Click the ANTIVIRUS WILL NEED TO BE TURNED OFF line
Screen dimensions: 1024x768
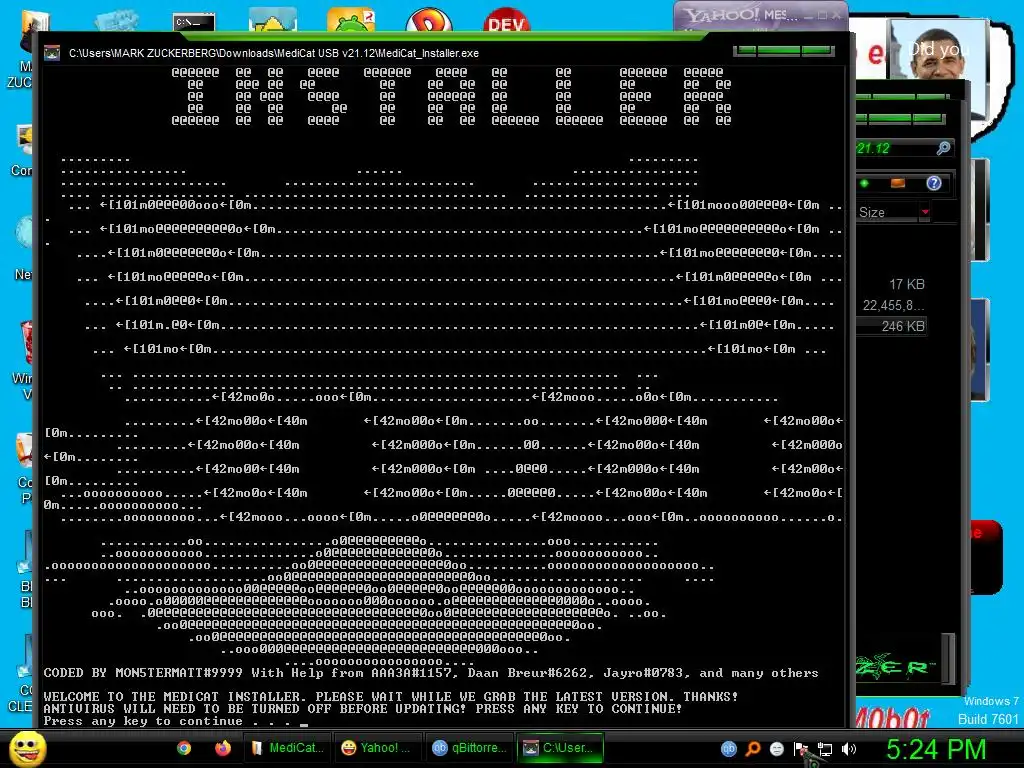click(x=362, y=709)
